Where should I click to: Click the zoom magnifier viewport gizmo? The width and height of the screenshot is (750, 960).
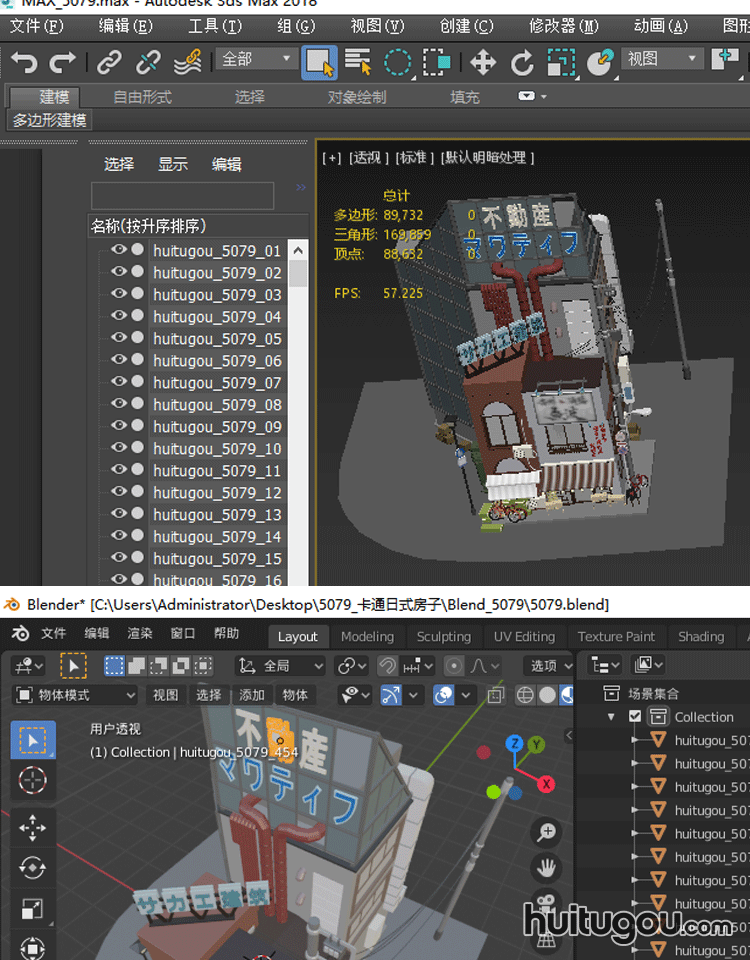click(x=546, y=831)
